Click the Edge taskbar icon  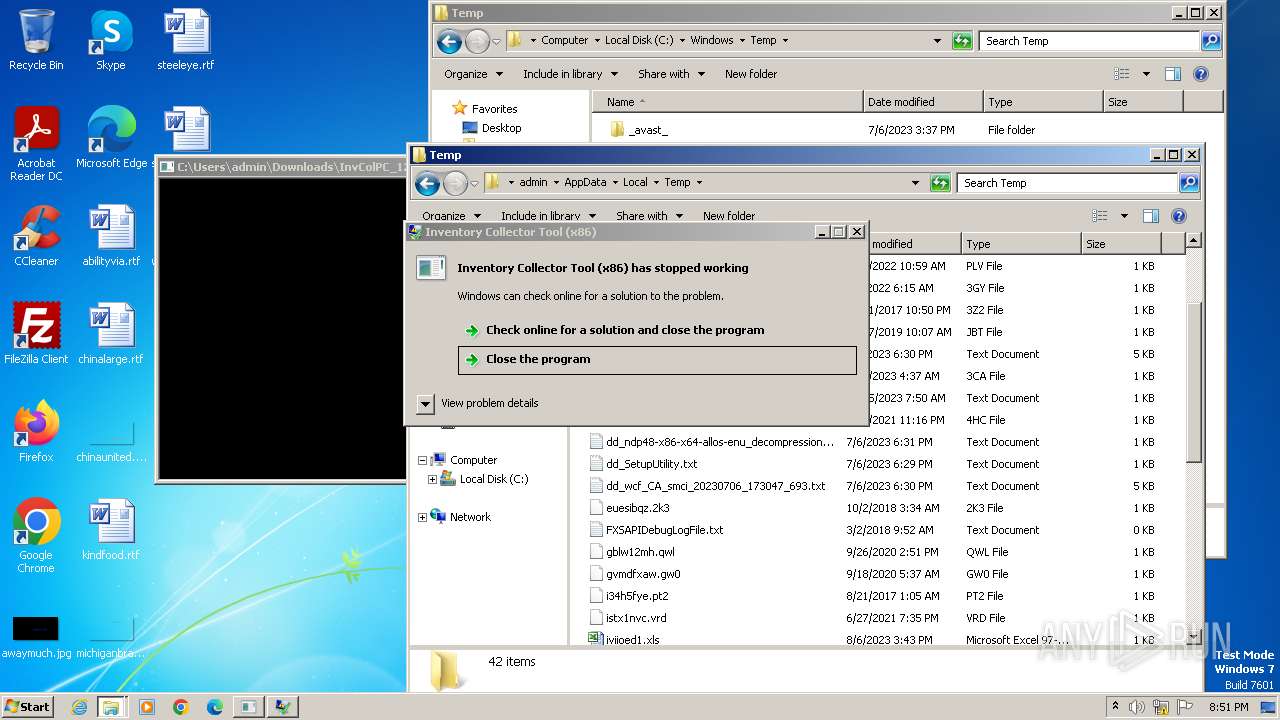click(x=214, y=707)
